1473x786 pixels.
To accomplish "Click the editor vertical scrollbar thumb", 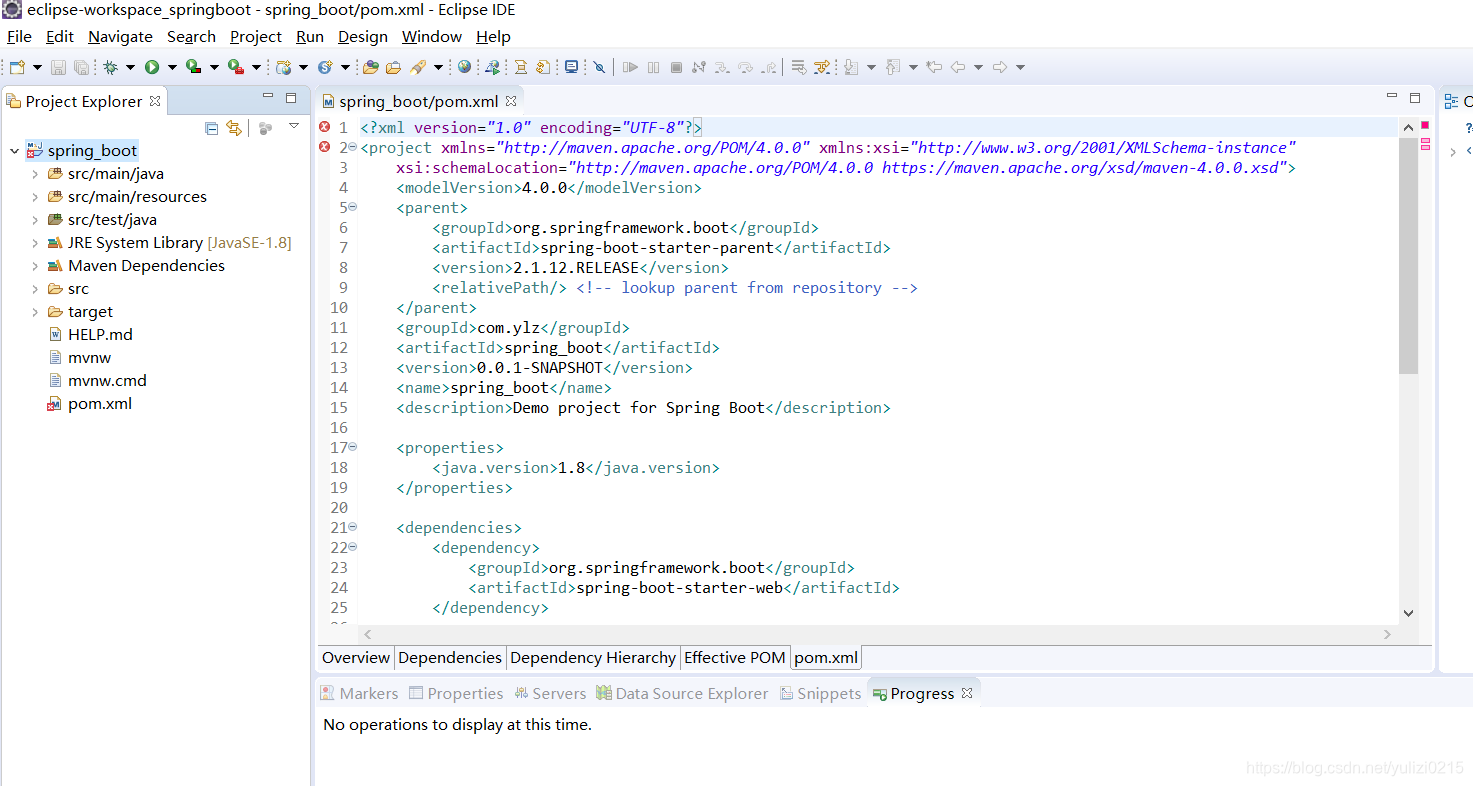I will click(x=1408, y=255).
